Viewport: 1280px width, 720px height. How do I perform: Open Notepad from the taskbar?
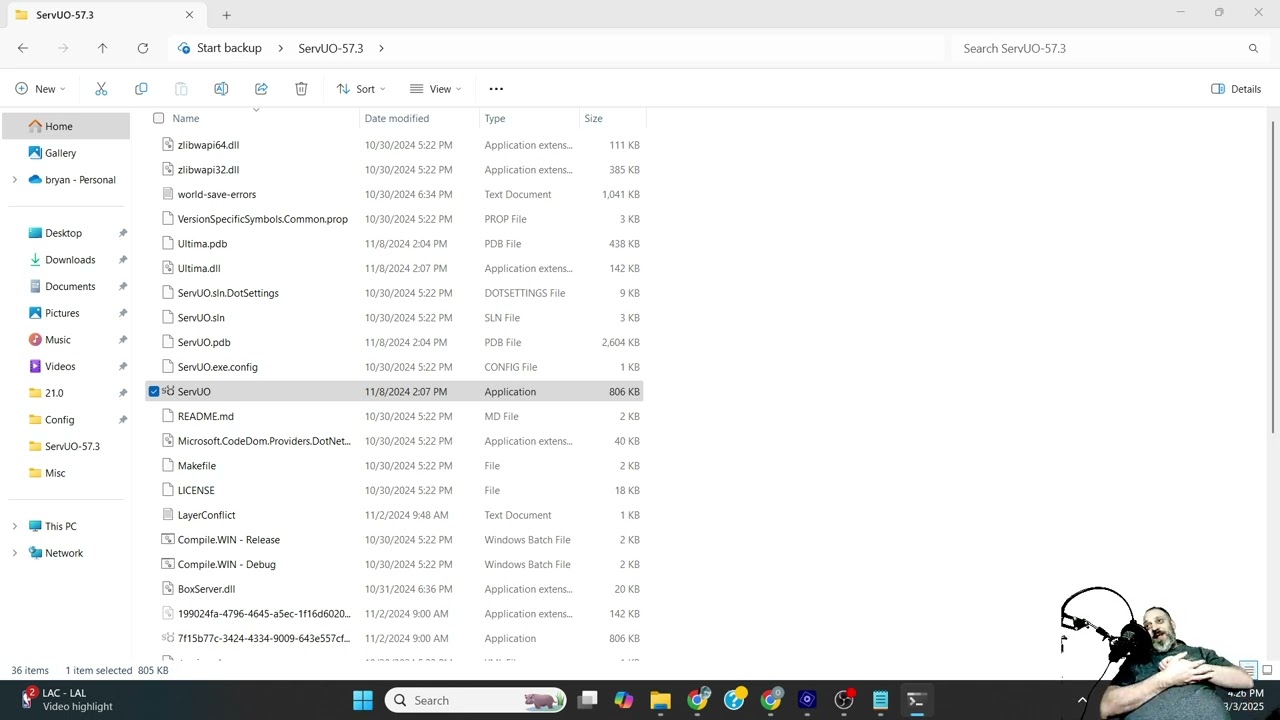880,700
